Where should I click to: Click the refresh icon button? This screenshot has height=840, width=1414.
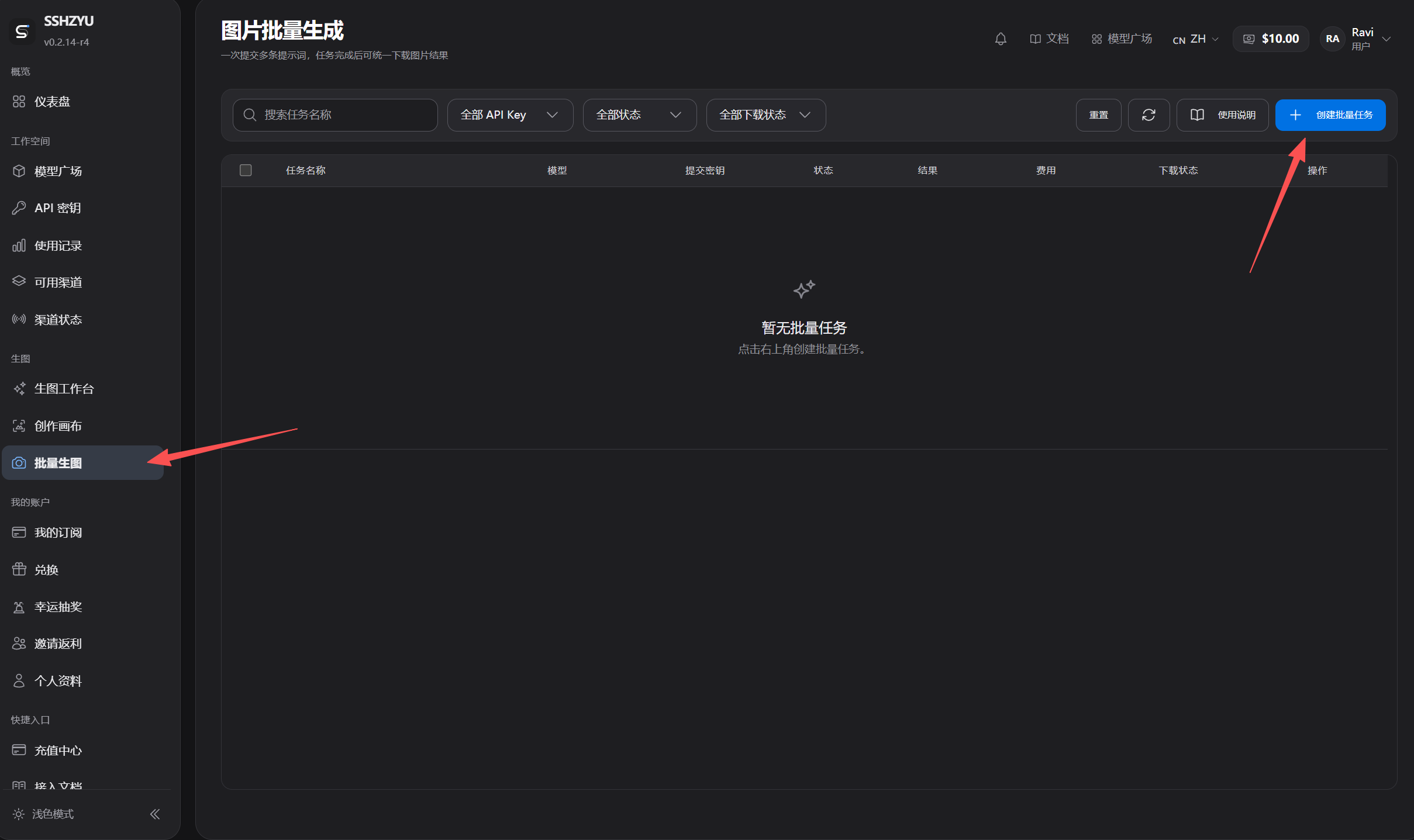tap(1149, 115)
